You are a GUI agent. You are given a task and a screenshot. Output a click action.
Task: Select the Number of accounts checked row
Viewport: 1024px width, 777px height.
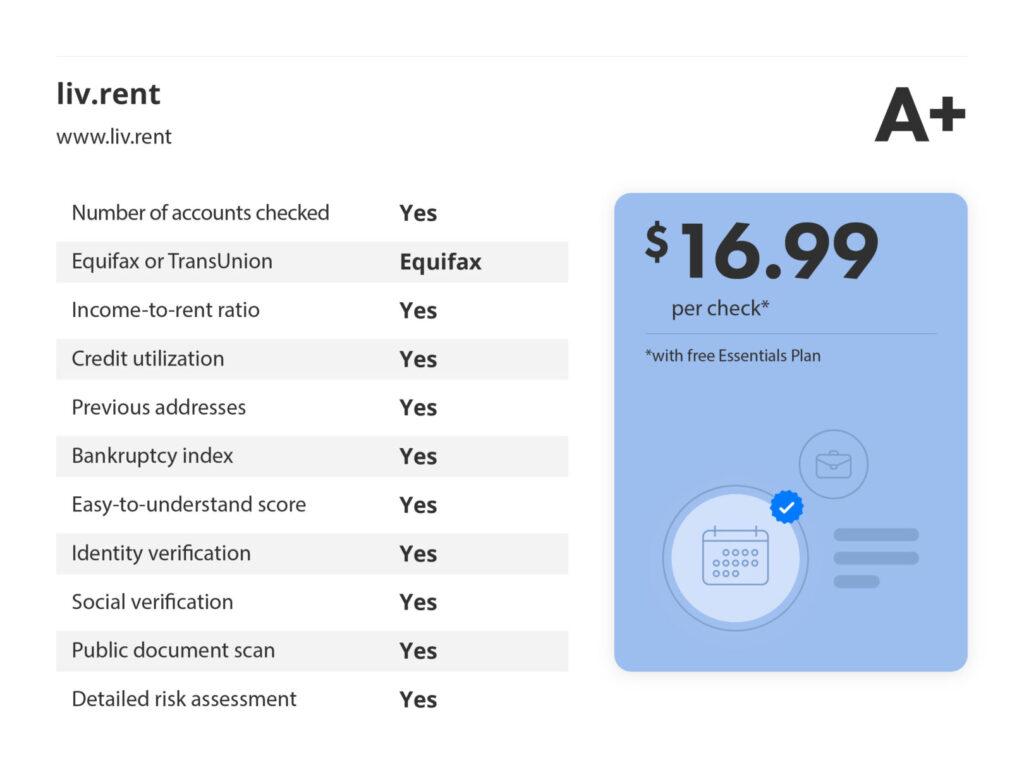[x=312, y=213]
